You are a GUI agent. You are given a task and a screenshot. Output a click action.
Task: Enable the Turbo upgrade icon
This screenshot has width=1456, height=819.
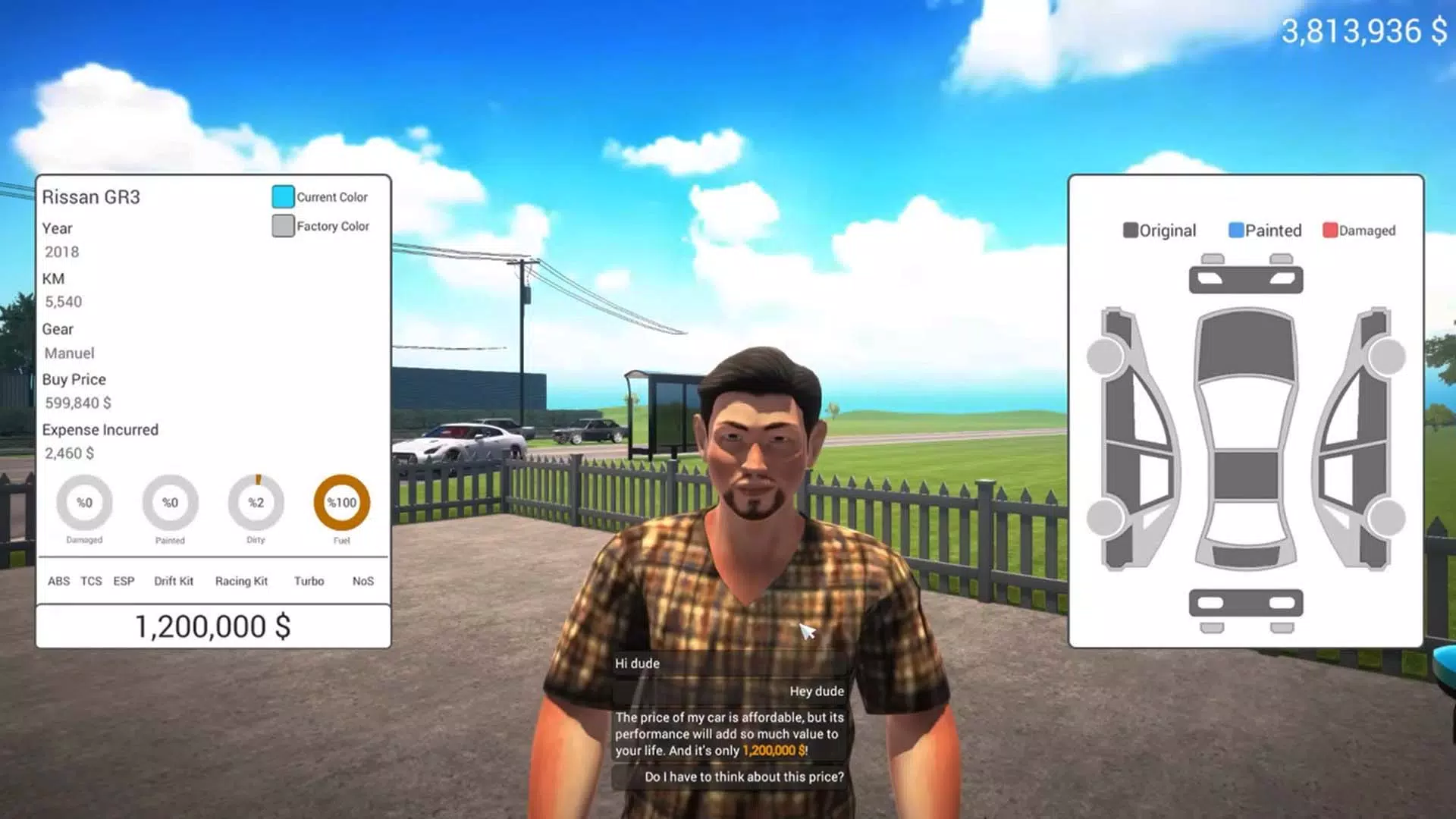click(x=309, y=581)
